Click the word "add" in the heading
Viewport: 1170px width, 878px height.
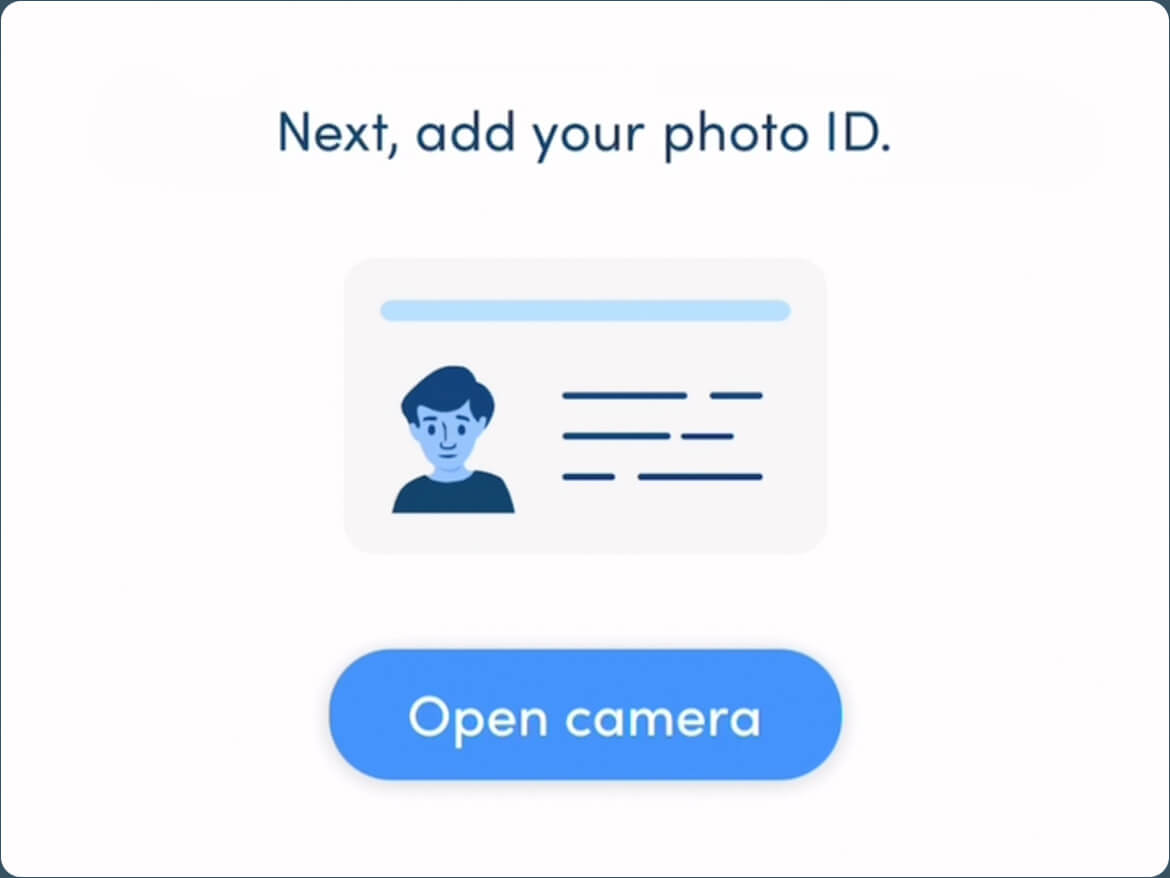pos(466,131)
